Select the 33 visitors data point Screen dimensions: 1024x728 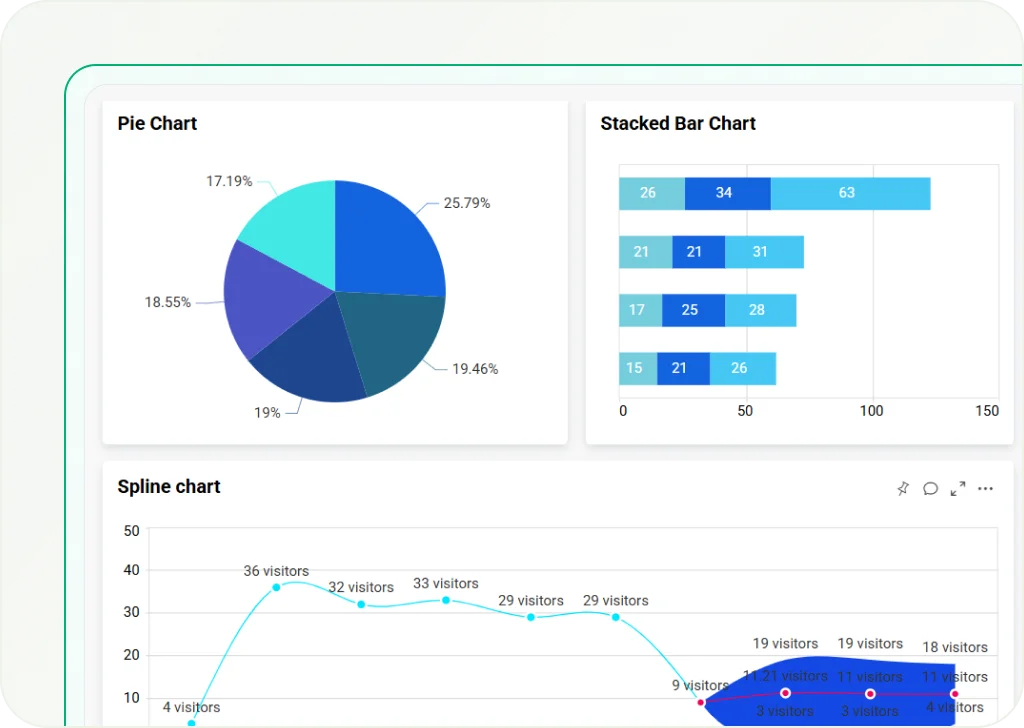446,600
